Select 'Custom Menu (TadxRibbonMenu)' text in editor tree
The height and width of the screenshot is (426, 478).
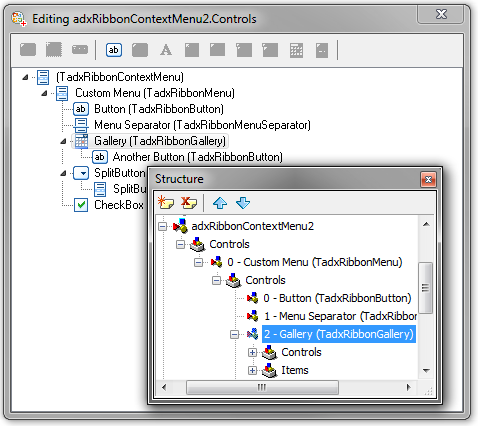[155, 93]
